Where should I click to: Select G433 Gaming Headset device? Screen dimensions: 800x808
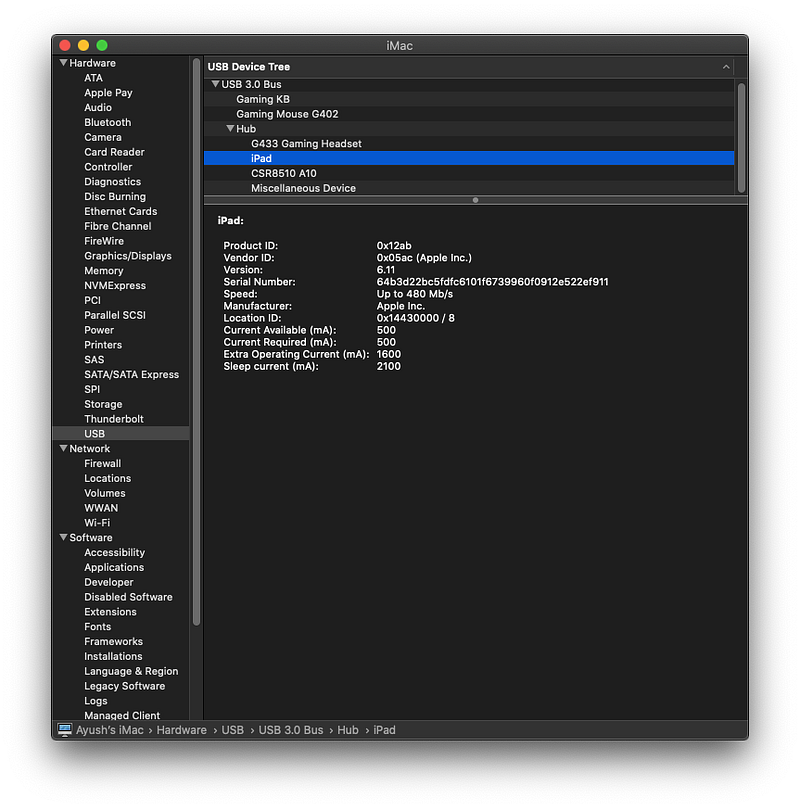(469, 144)
